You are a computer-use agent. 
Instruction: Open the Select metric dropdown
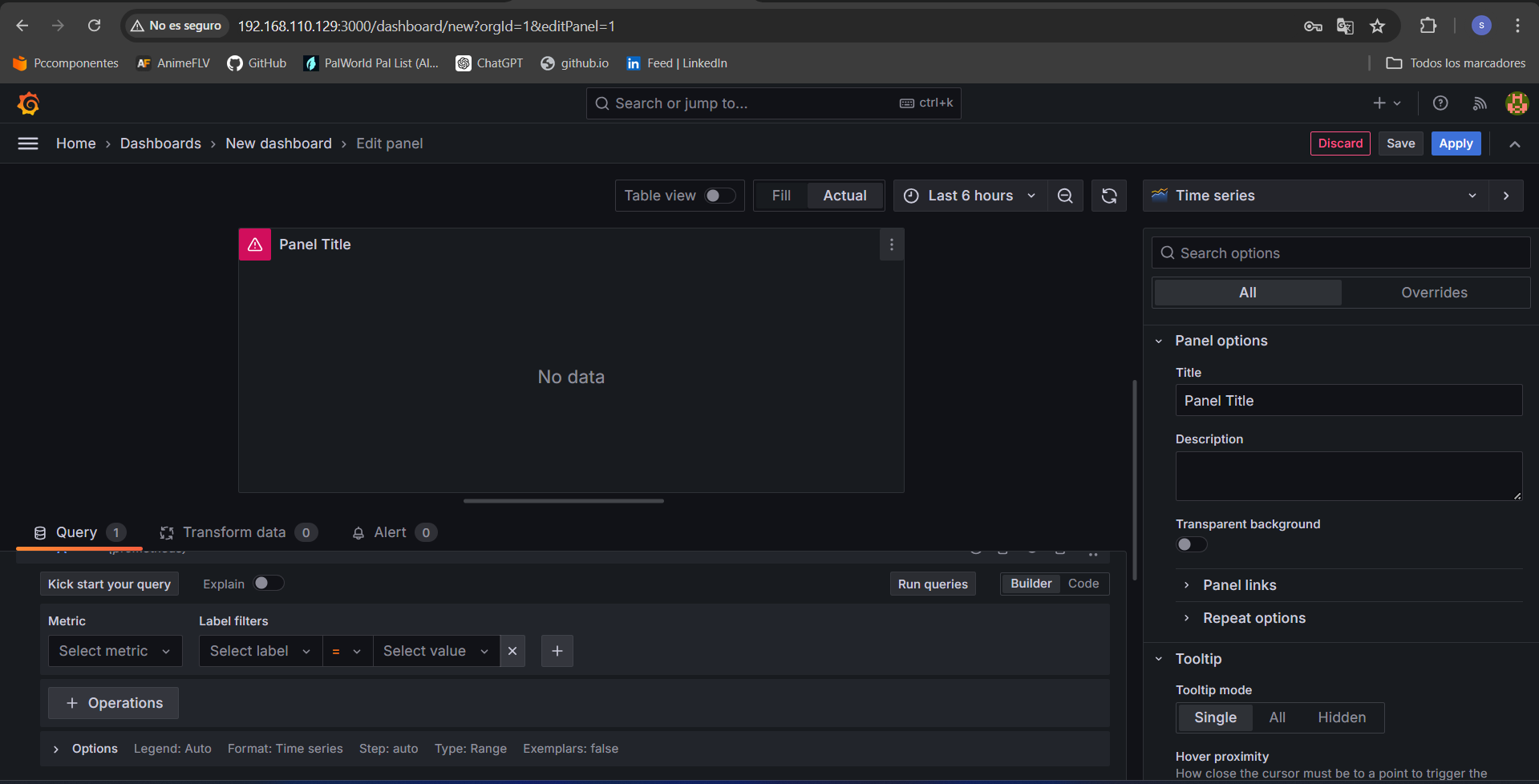[115, 651]
